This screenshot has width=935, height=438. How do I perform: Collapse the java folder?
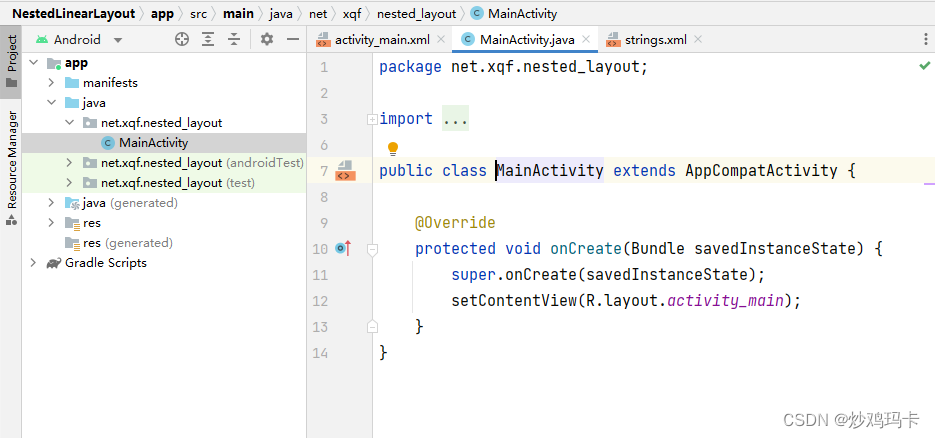click(x=51, y=103)
